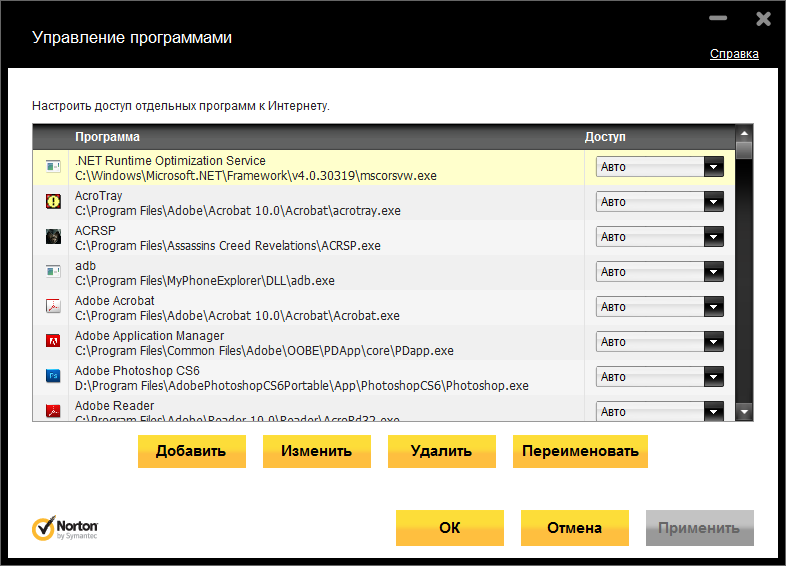
Task: Click the Добавить button
Action: 191,451
